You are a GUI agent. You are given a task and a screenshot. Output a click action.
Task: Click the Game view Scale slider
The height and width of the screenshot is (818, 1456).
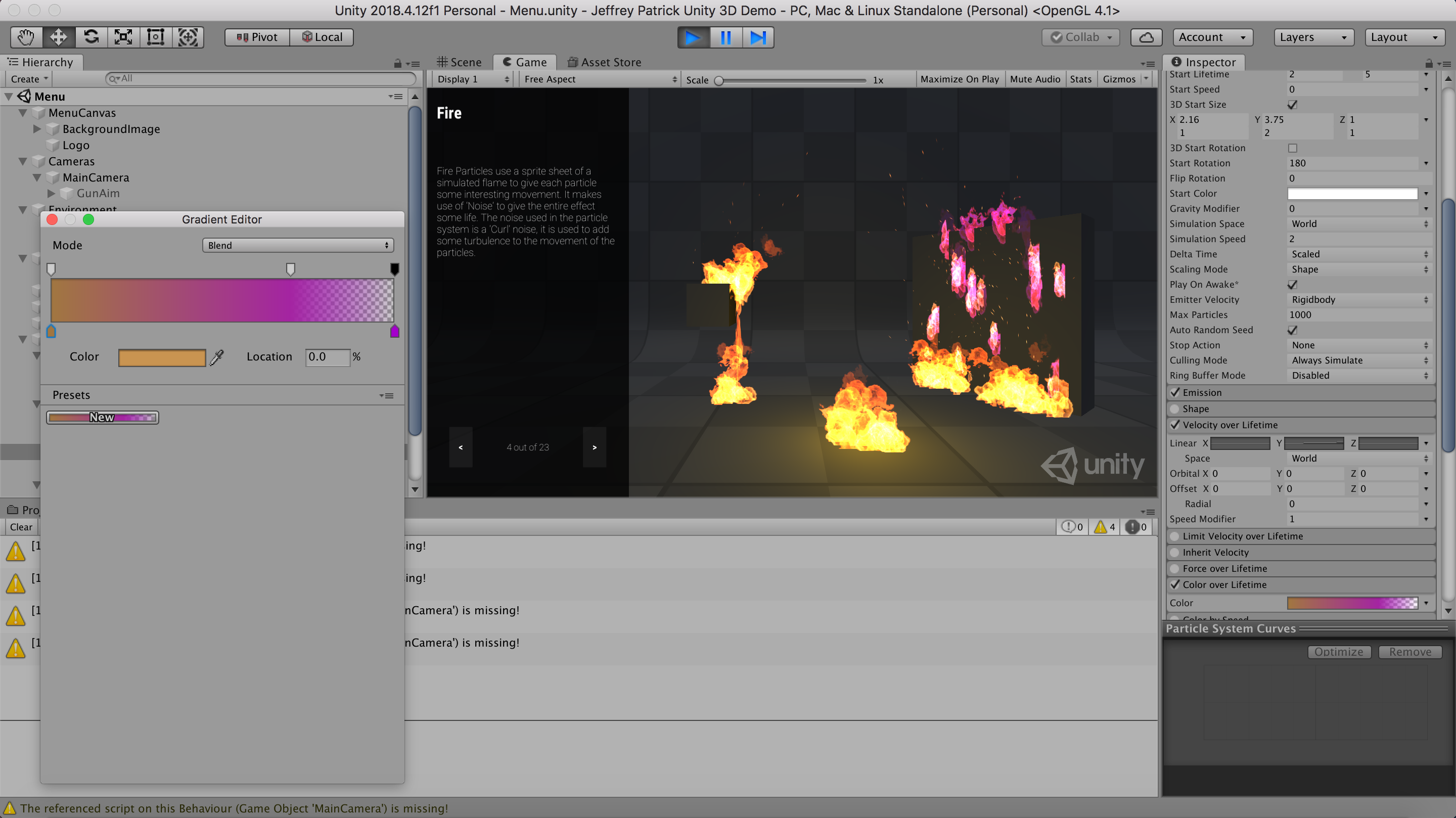point(791,80)
